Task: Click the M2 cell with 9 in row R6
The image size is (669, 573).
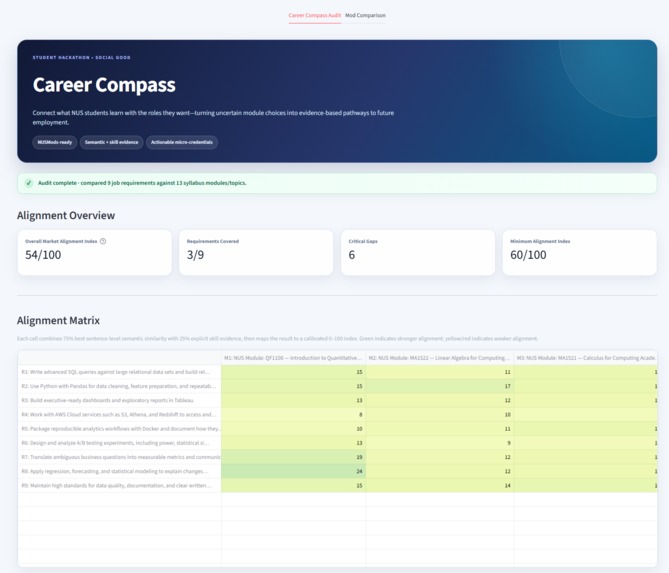Action: [x=439, y=443]
